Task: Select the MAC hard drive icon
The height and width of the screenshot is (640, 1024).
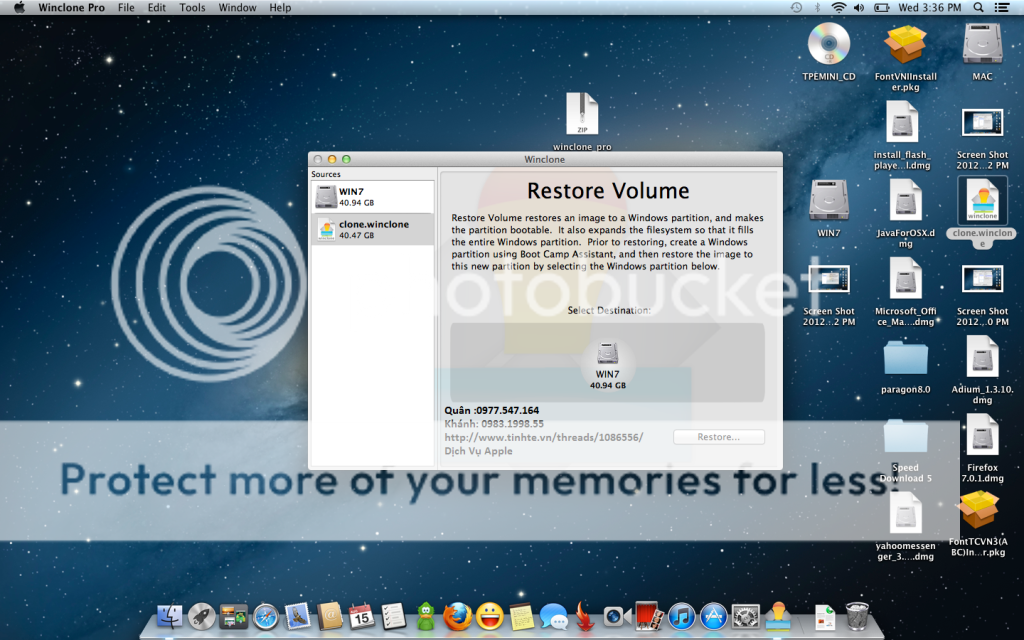Action: click(x=982, y=45)
